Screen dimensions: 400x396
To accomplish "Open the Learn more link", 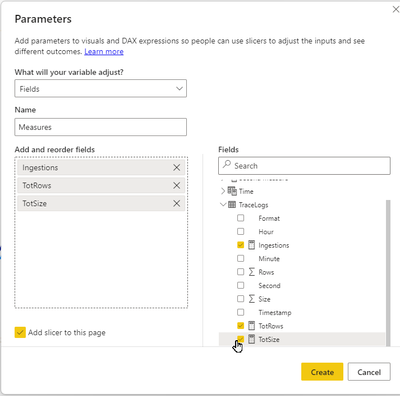I will [104, 52].
